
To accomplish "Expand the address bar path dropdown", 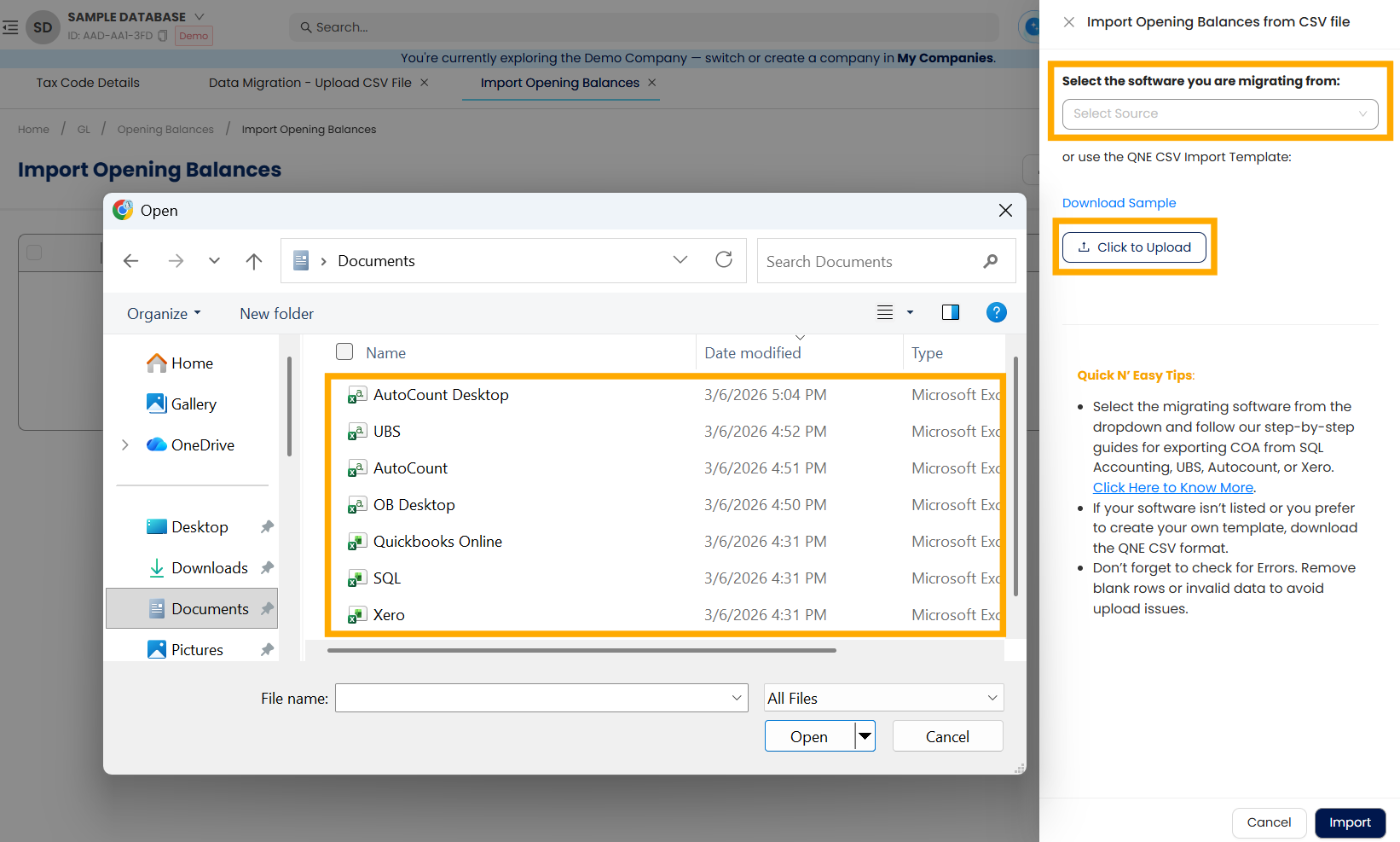I will click(x=680, y=260).
